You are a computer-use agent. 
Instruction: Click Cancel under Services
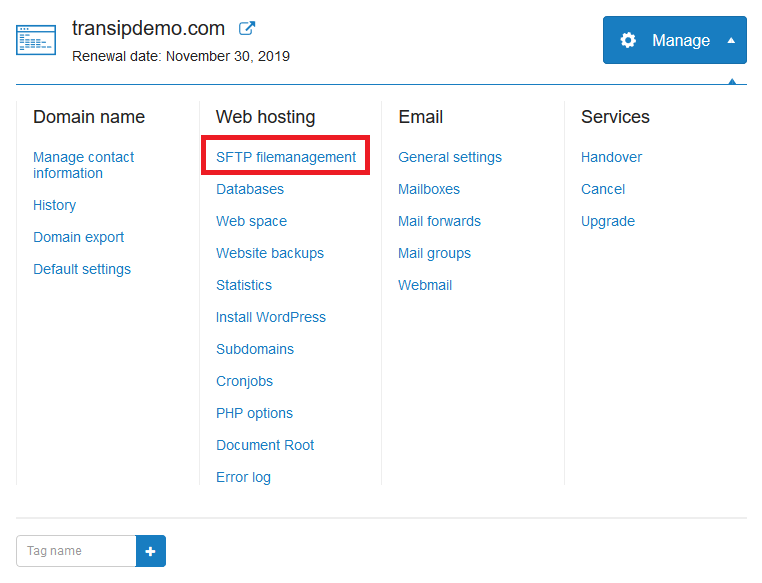click(x=603, y=189)
